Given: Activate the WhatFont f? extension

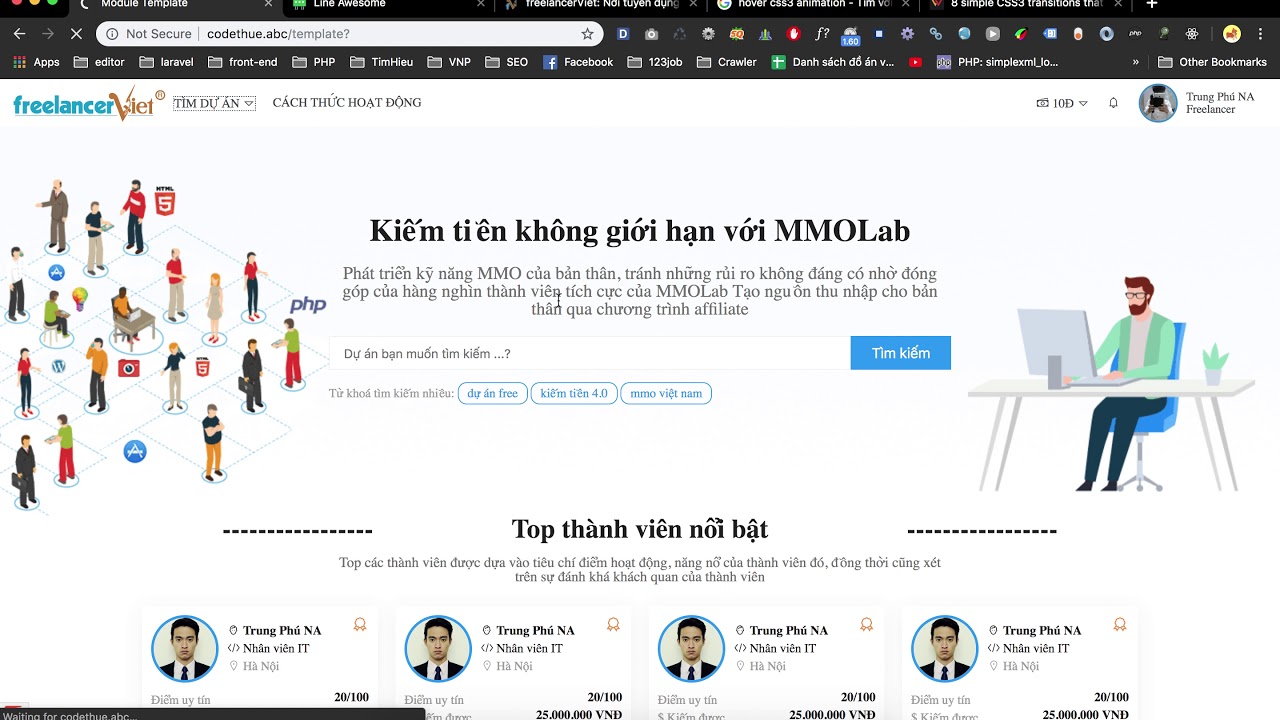Looking at the screenshot, I should pyautogui.click(x=822, y=34).
